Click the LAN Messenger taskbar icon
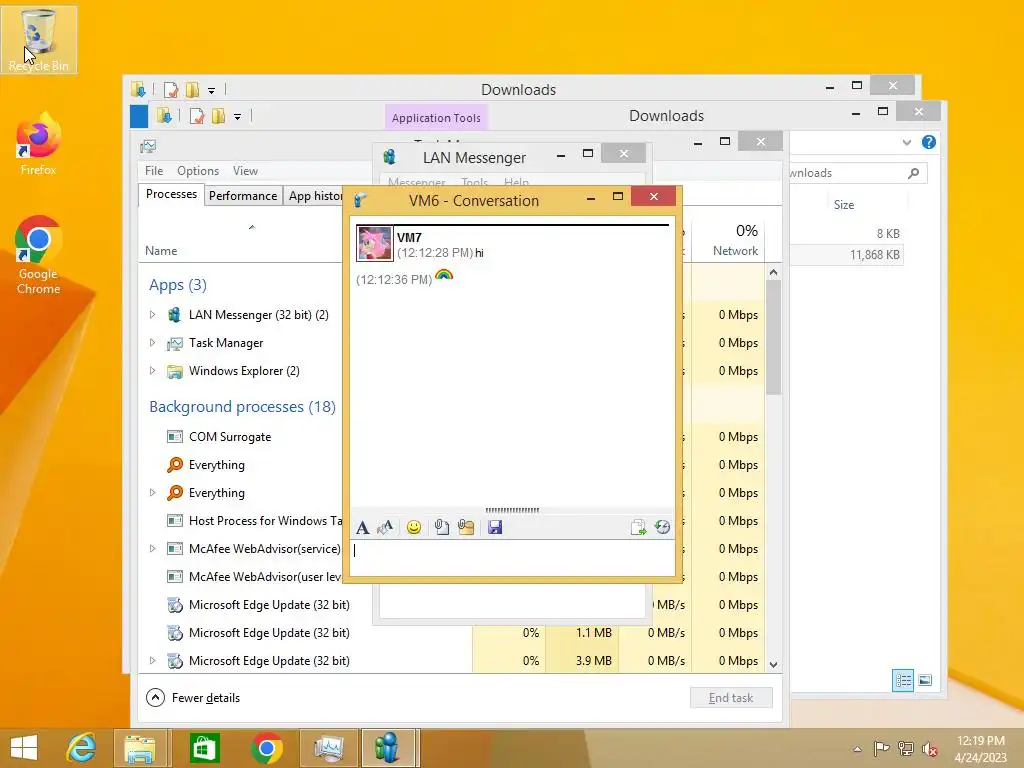 [x=389, y=748]
